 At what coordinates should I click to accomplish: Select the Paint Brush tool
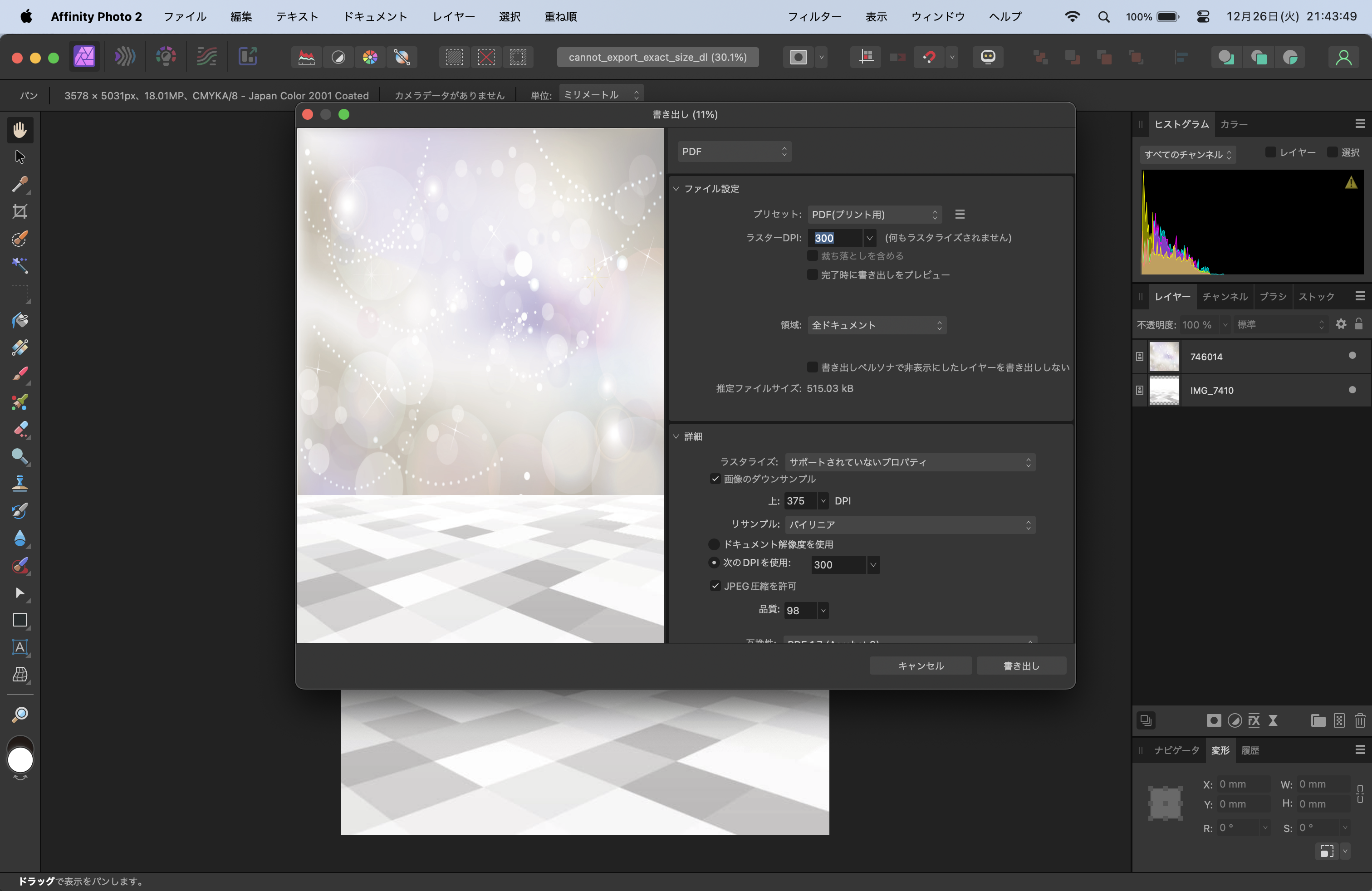pyautogui.click(x=20, y=375)
